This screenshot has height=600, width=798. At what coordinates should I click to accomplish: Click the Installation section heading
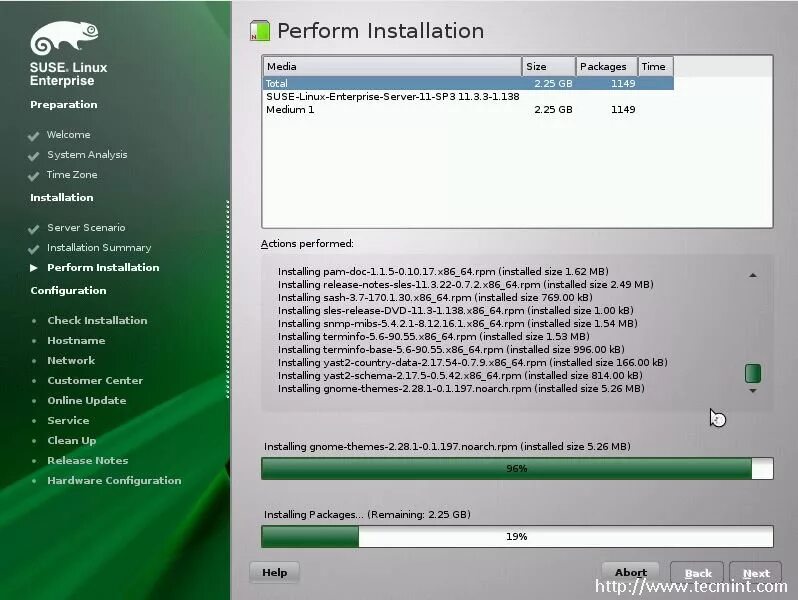61,197
